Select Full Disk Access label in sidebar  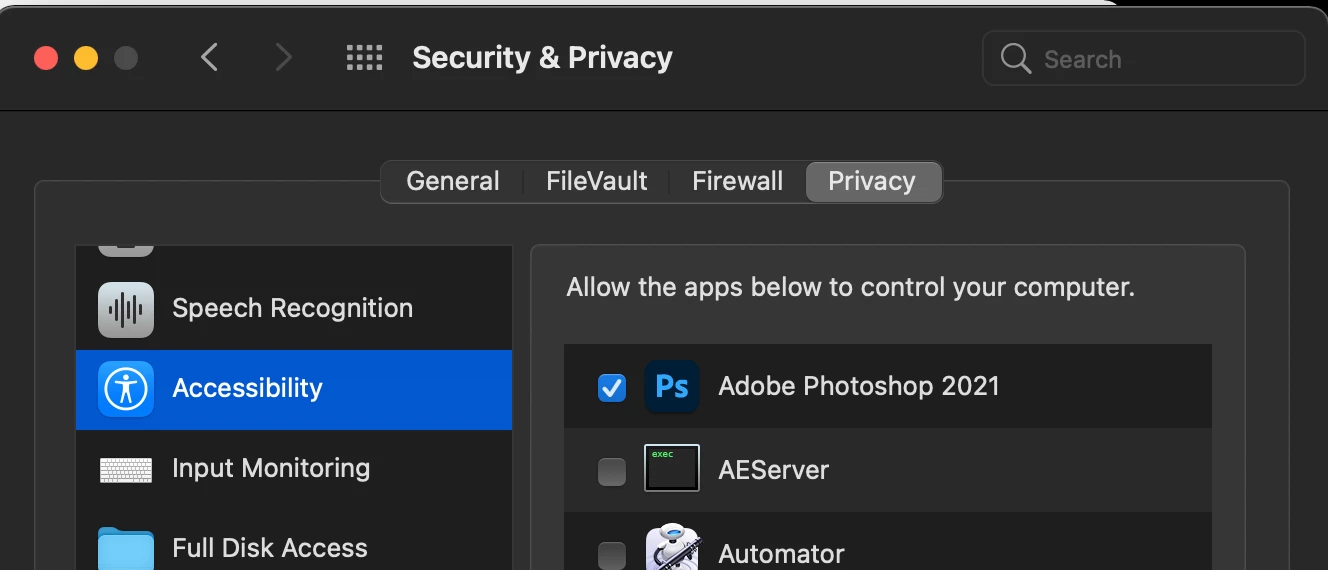click(x=270, y=548)
